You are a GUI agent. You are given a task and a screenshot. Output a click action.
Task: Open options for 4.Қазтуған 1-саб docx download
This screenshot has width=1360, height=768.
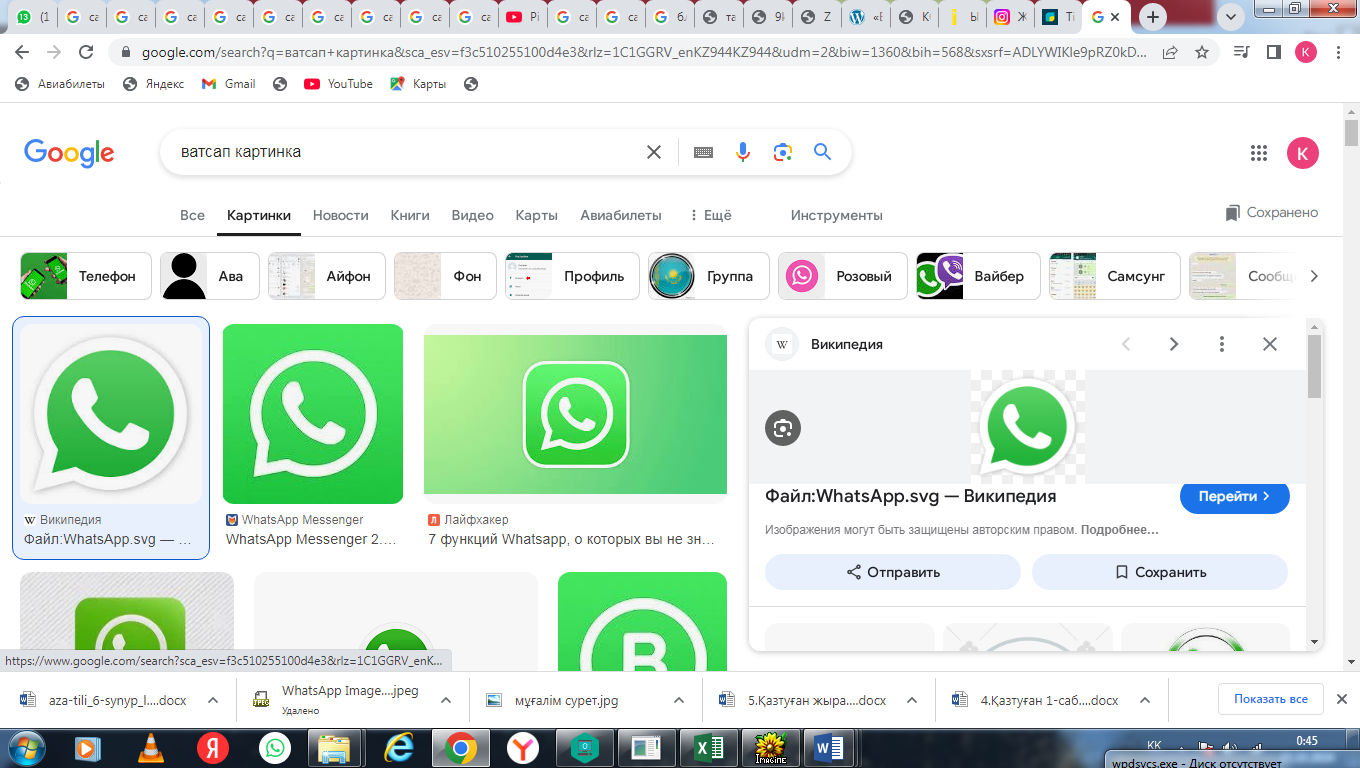pyautogui.click(x=1145, y=700)
